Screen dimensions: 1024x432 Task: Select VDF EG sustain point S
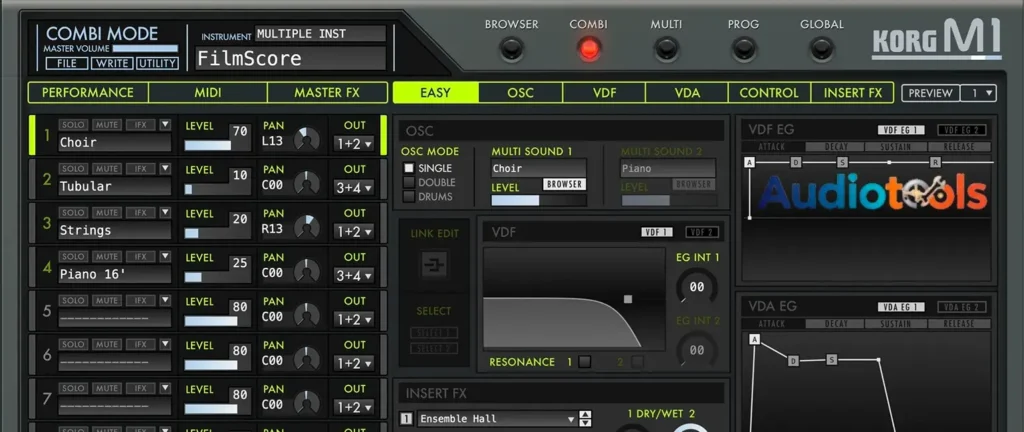[x=842, y=162]
